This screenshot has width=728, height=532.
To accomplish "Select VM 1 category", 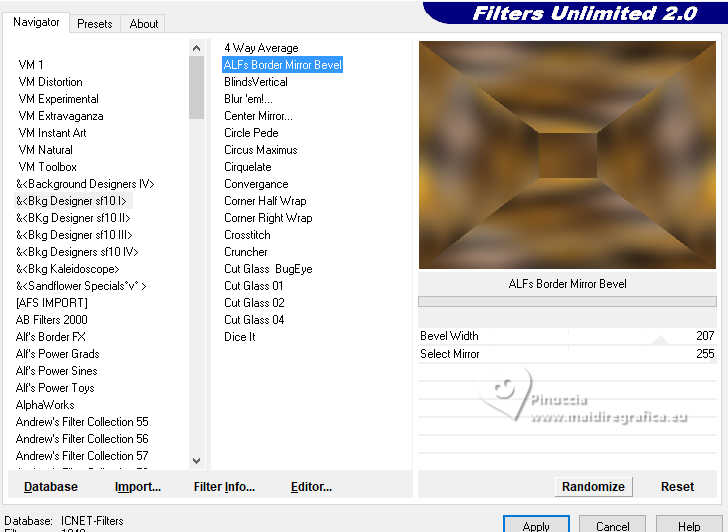I will [x=31, y=65].
